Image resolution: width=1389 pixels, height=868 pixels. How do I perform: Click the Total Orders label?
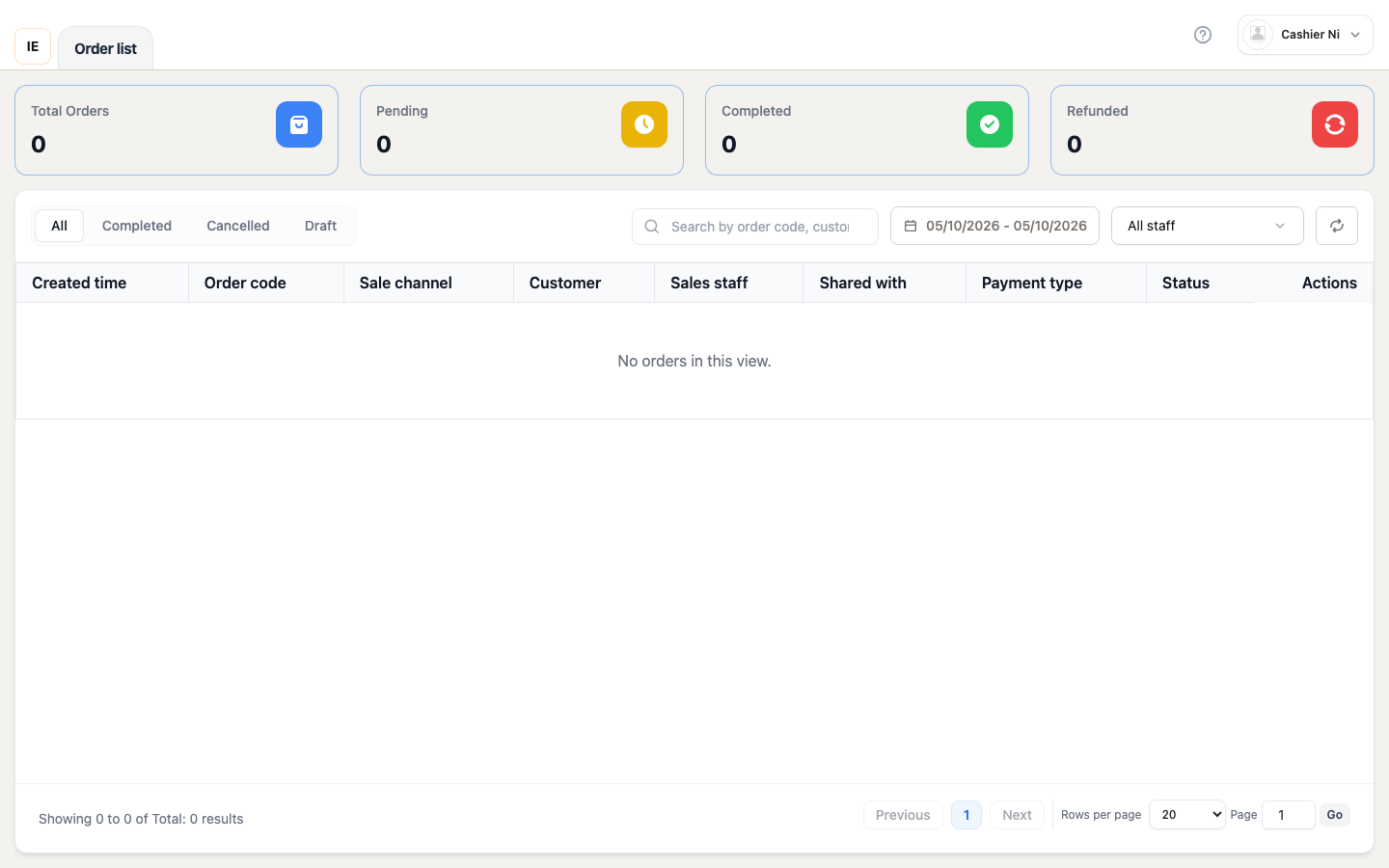tap(70, 111)
